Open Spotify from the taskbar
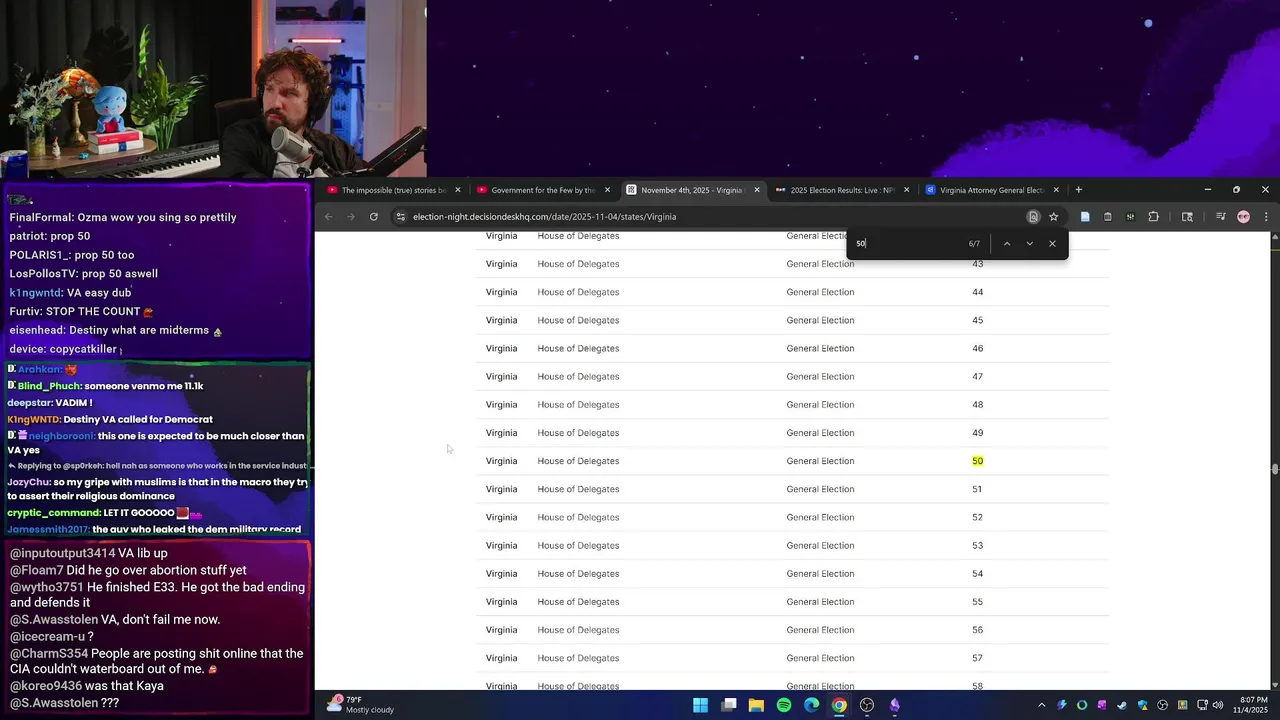 click(784, 705)
